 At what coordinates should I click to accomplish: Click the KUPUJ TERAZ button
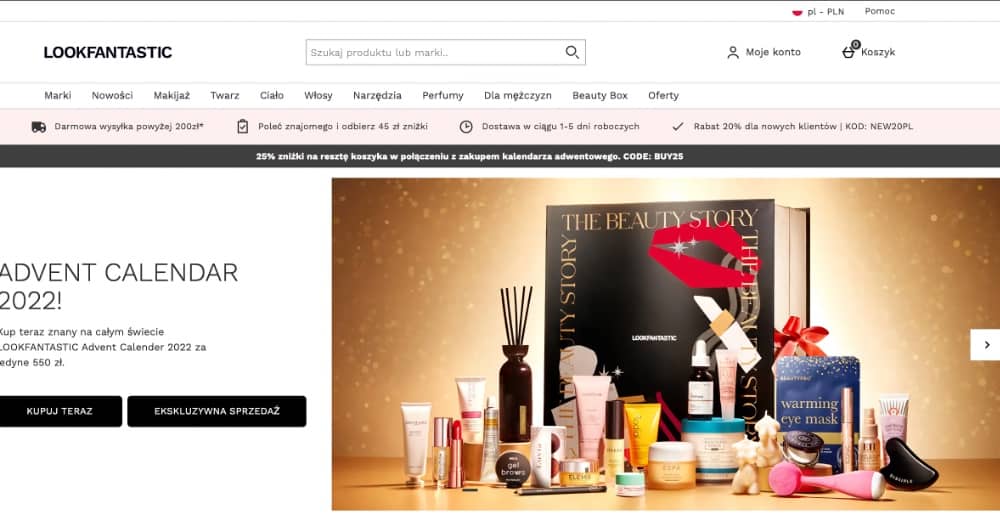pos(60,411)
